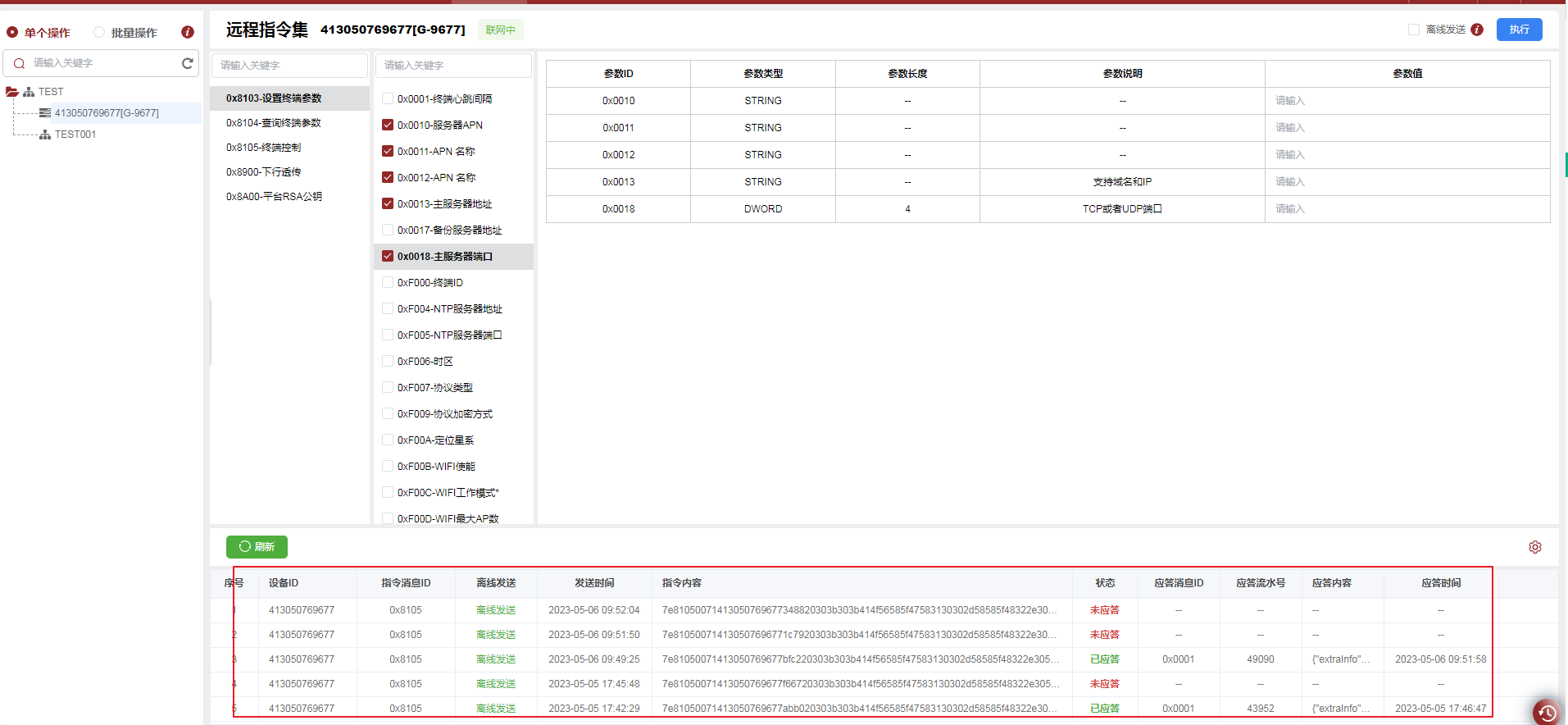Uncheck 0x0010-服务器APN parameter

tap(388, 125)
